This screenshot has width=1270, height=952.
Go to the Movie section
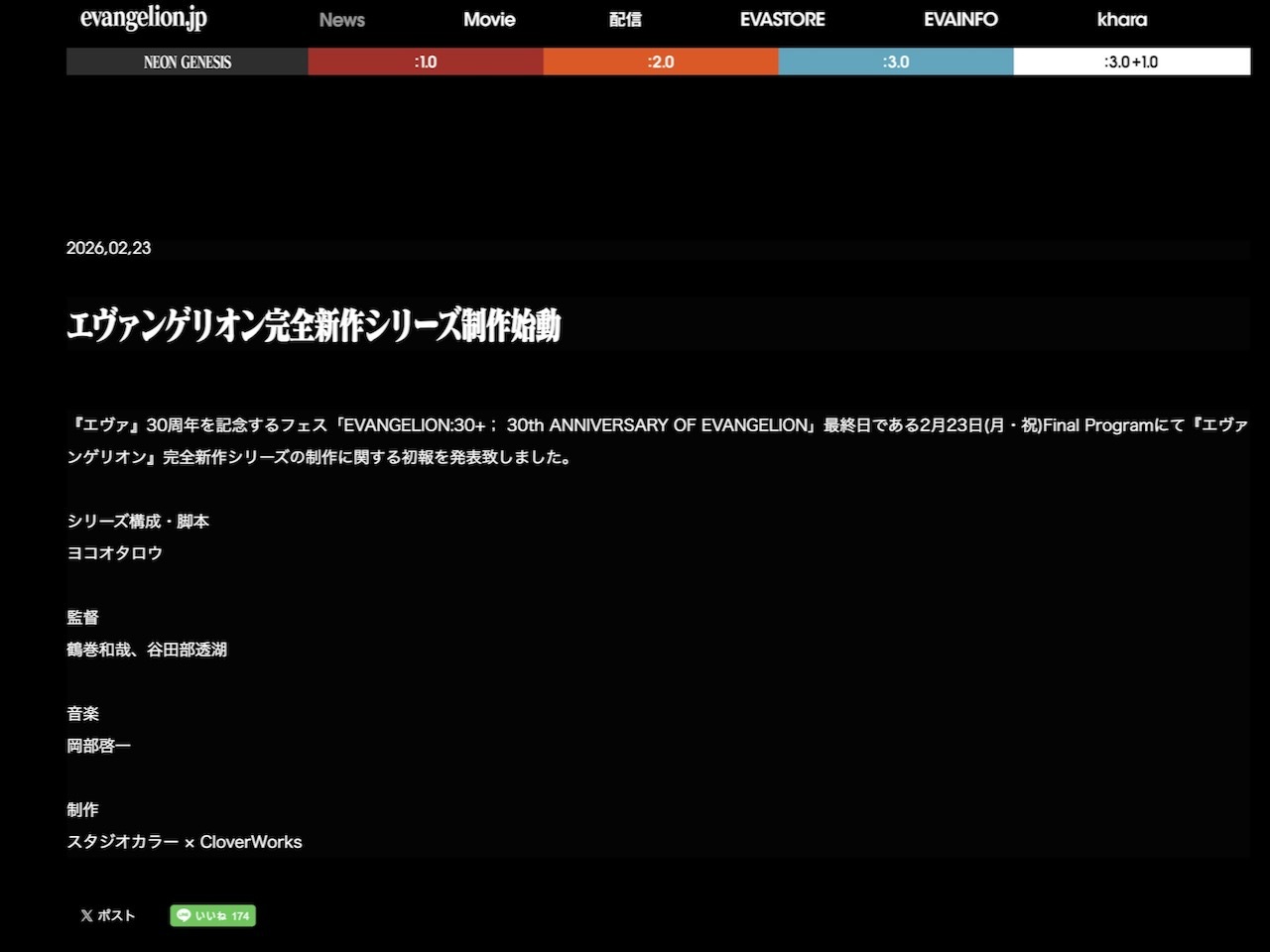pyautogui.click(x=489, y=20)
